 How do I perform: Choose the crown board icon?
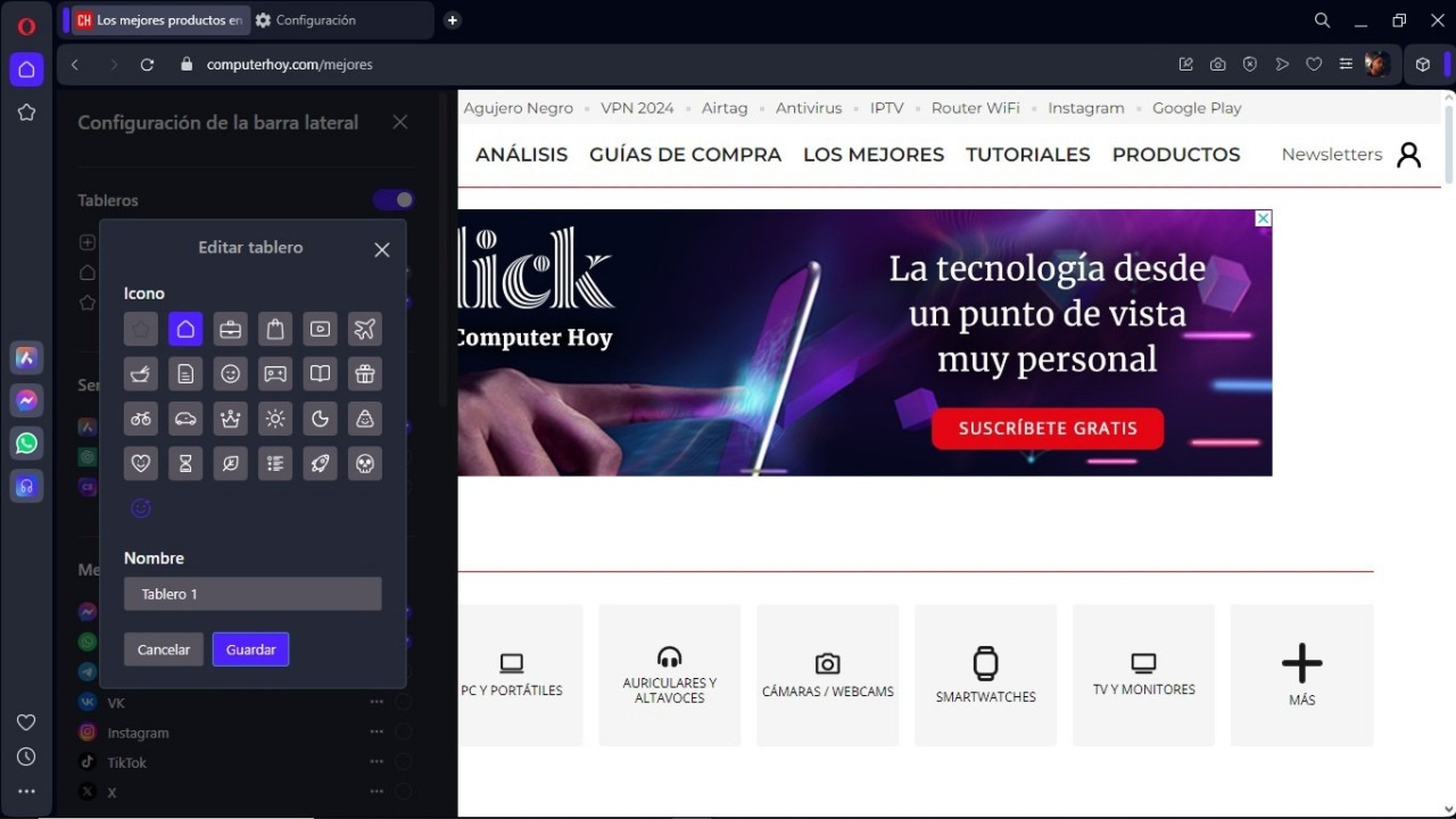click(x=230, y=419)
